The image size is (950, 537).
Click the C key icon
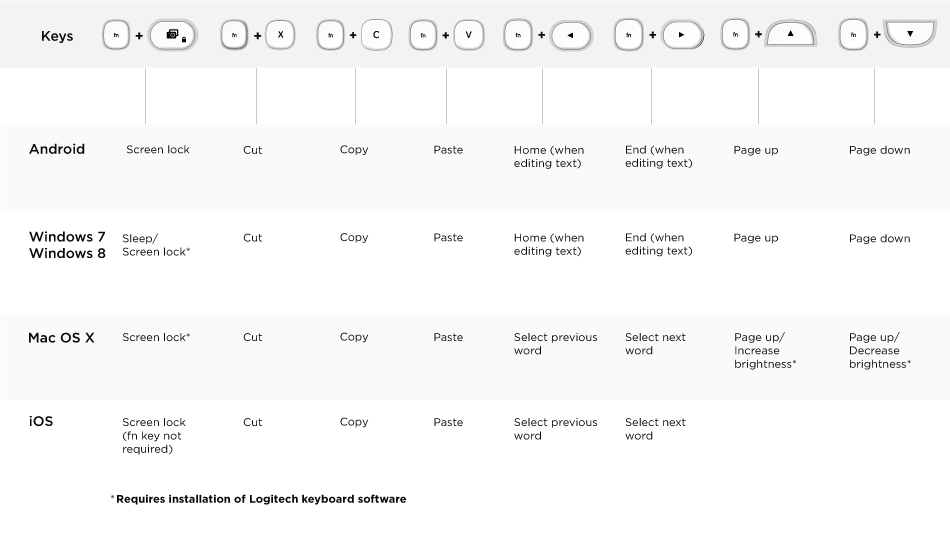point(376,35)
